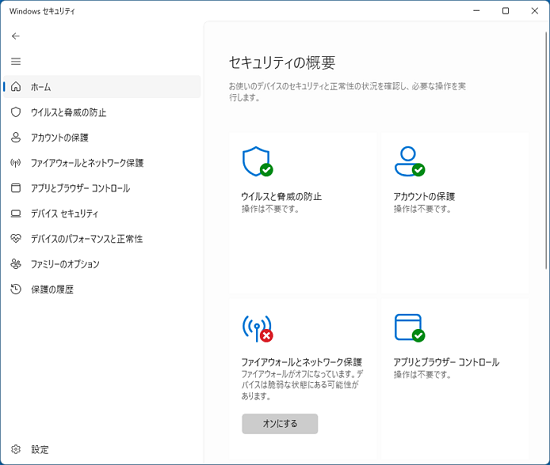Screen dimensions: 550x465
Task: Minimize the Windows セキュリティ window
Action: pyautogui.click(x=476, y=11)
